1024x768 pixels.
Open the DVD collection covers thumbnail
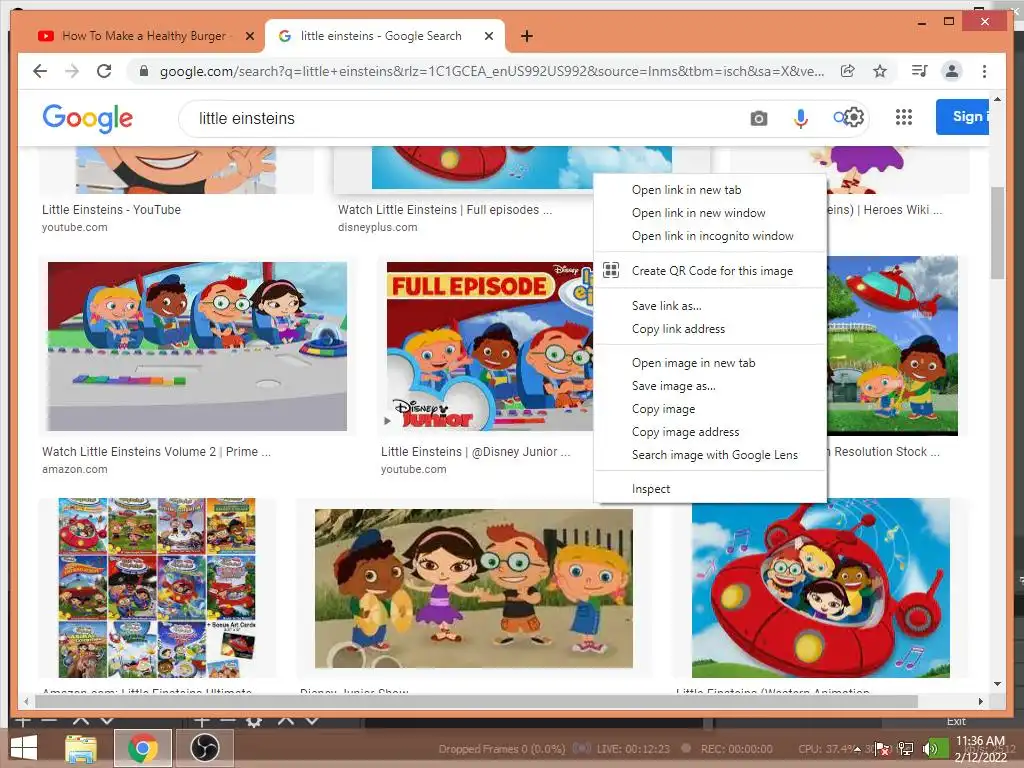click(x=157, y=588)
